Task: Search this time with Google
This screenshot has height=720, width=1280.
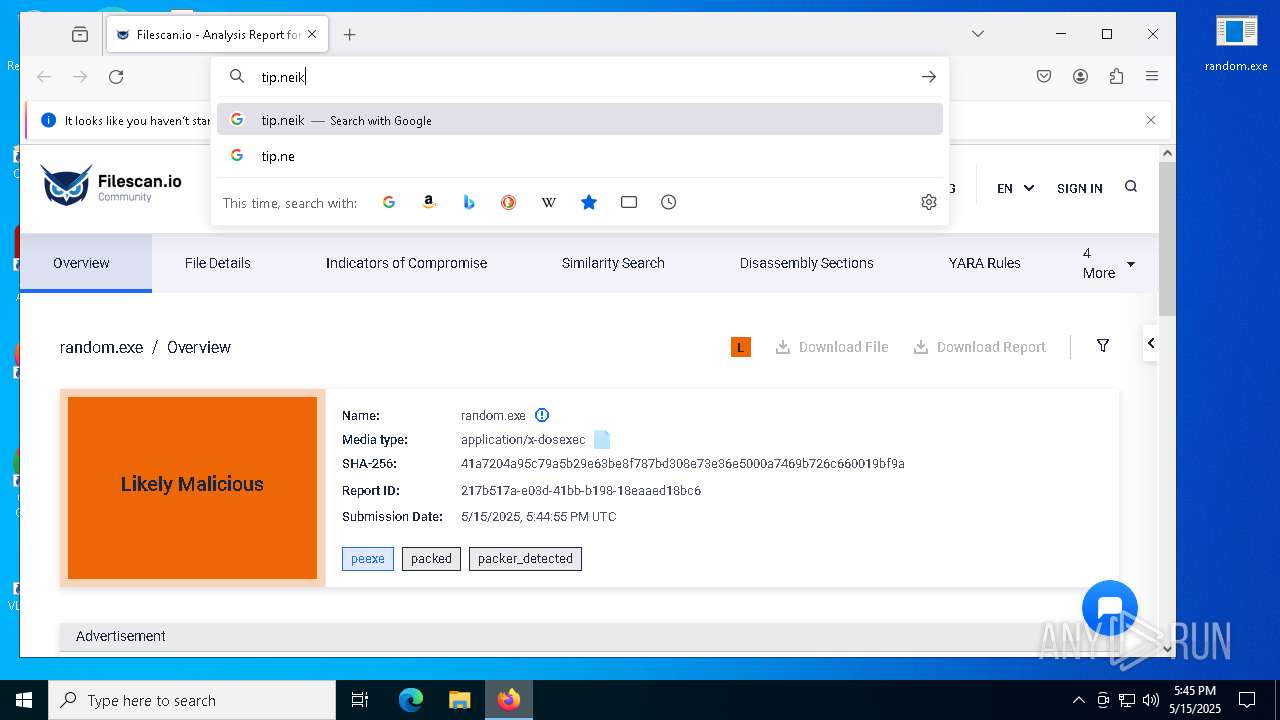Action: pyautogui.click(x=389, y=202)
